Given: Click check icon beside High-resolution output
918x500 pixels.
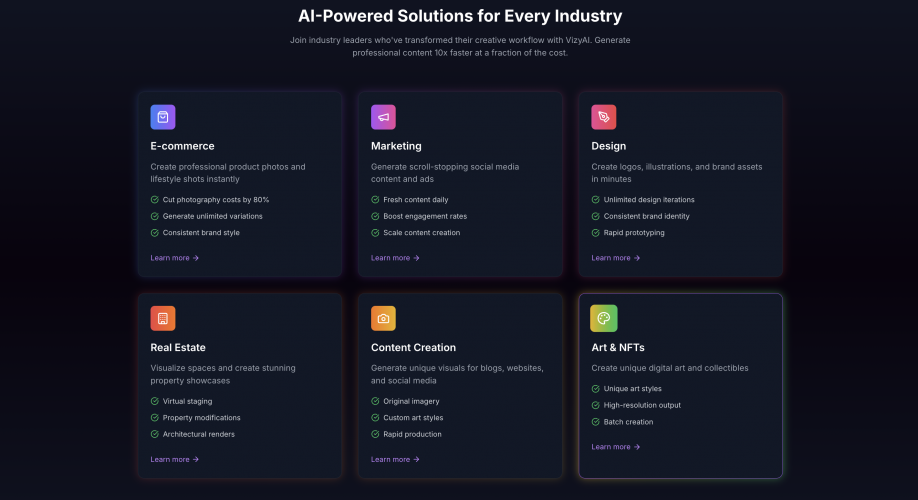Looking at the screenshot, I should click(x=595, y=405).
